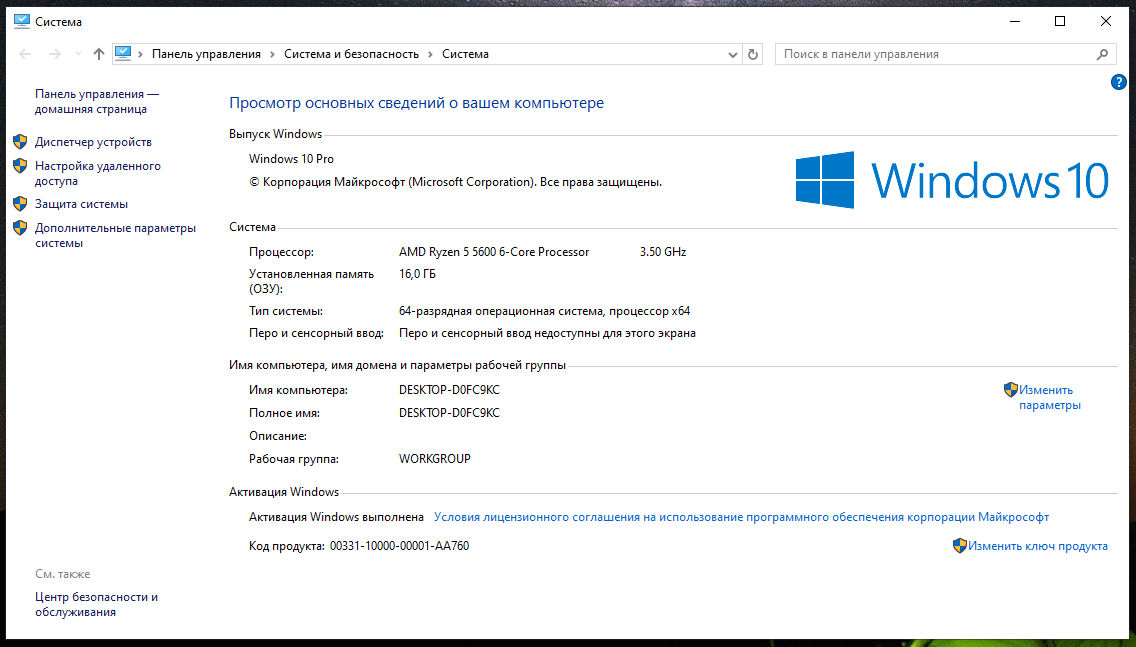The height and width of the screenshot is (647, 1136).
Task: Click 'DESKTOP-D0FC9KC' next to 'Полное имя'
Action: click(449, 413)
